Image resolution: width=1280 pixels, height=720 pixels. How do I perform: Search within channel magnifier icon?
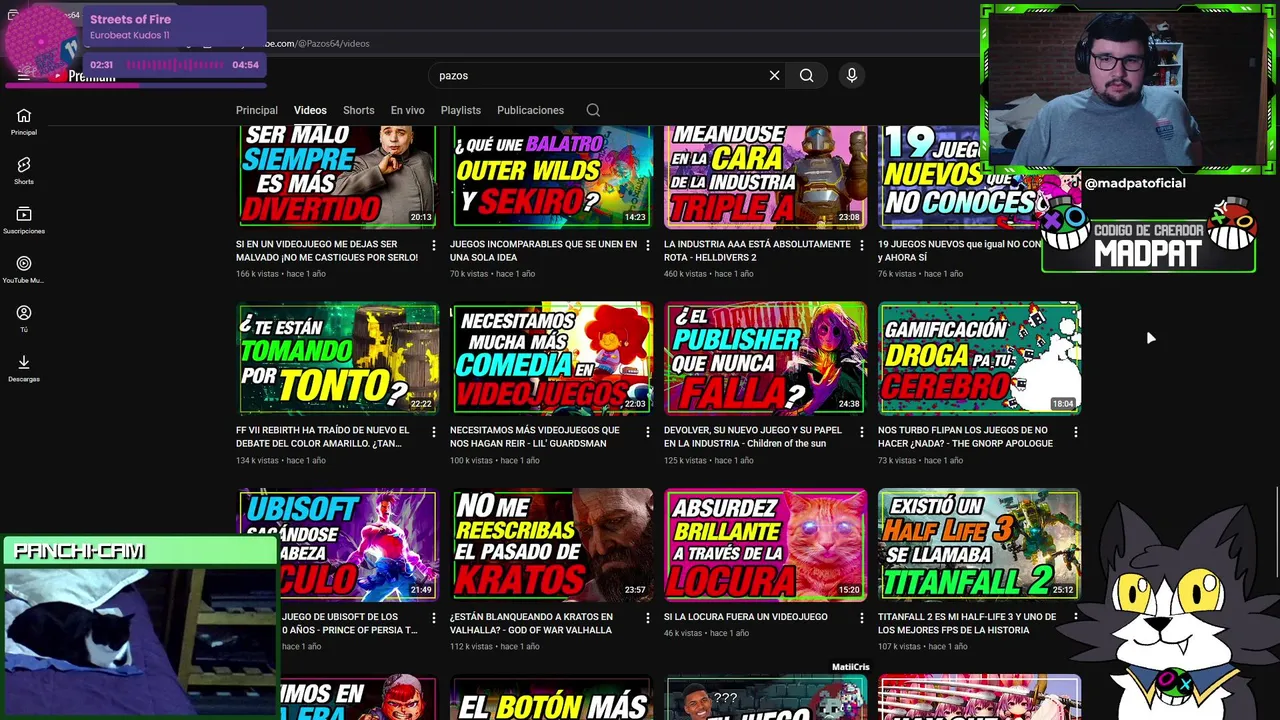pos(593,110)
